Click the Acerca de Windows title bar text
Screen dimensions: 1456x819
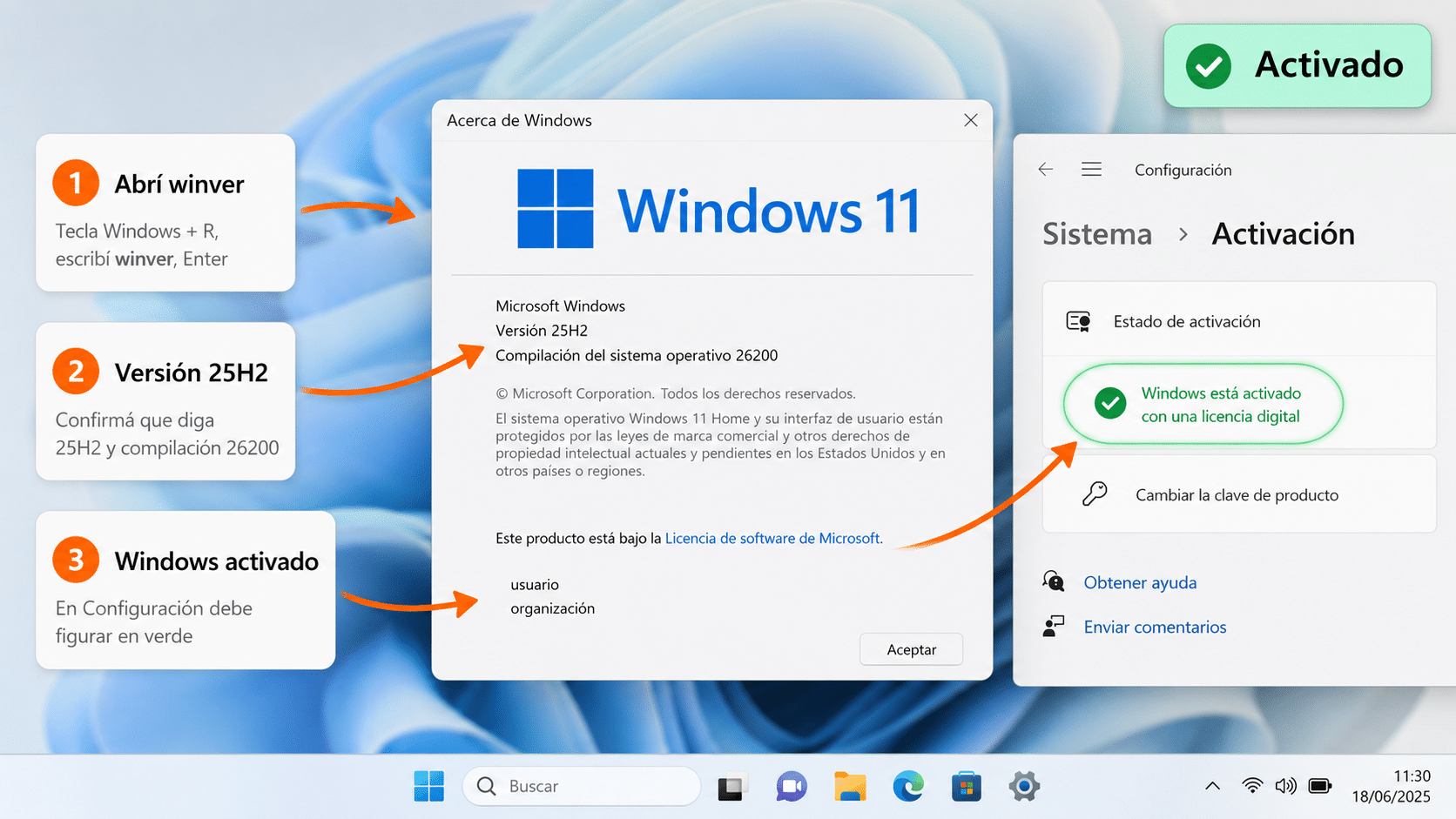(519, 120)
